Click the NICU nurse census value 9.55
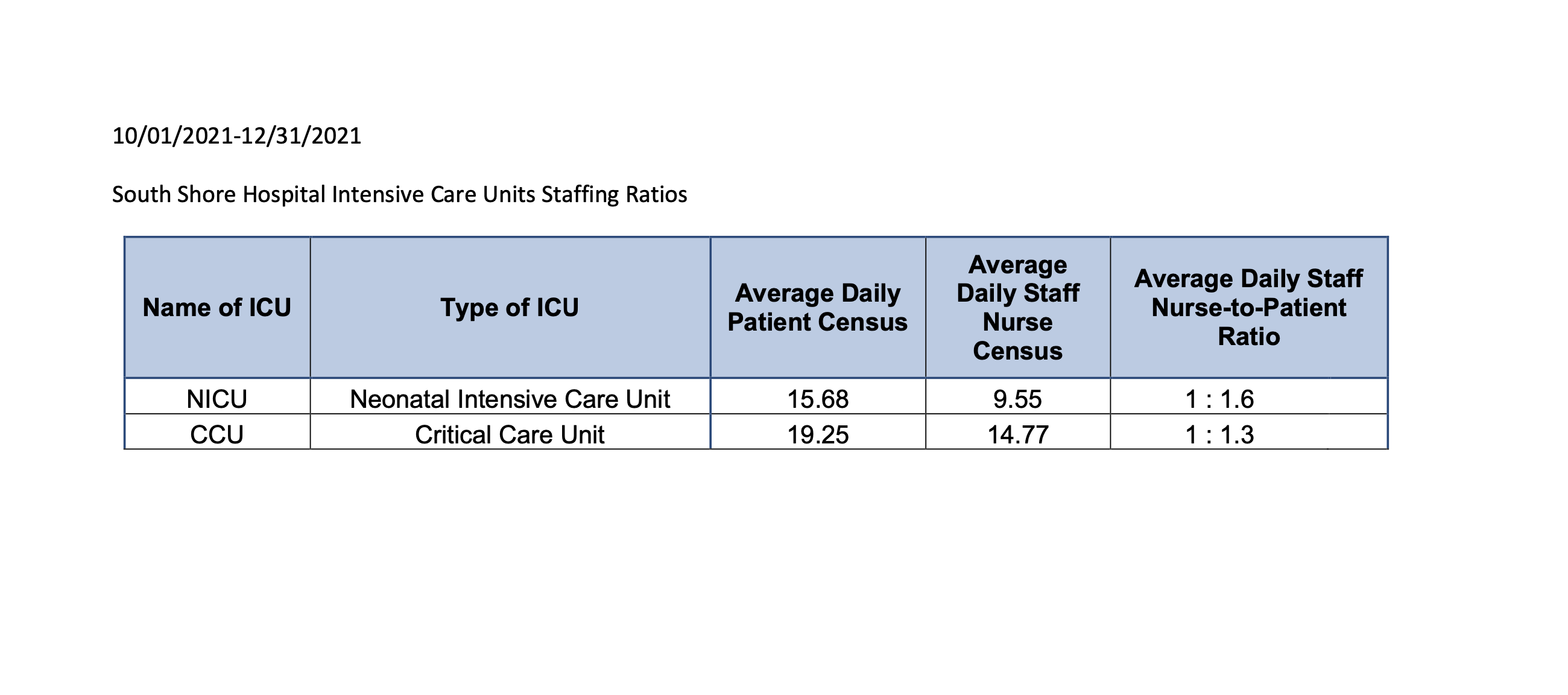The image size is (1568, 695). coord(1017,399)
